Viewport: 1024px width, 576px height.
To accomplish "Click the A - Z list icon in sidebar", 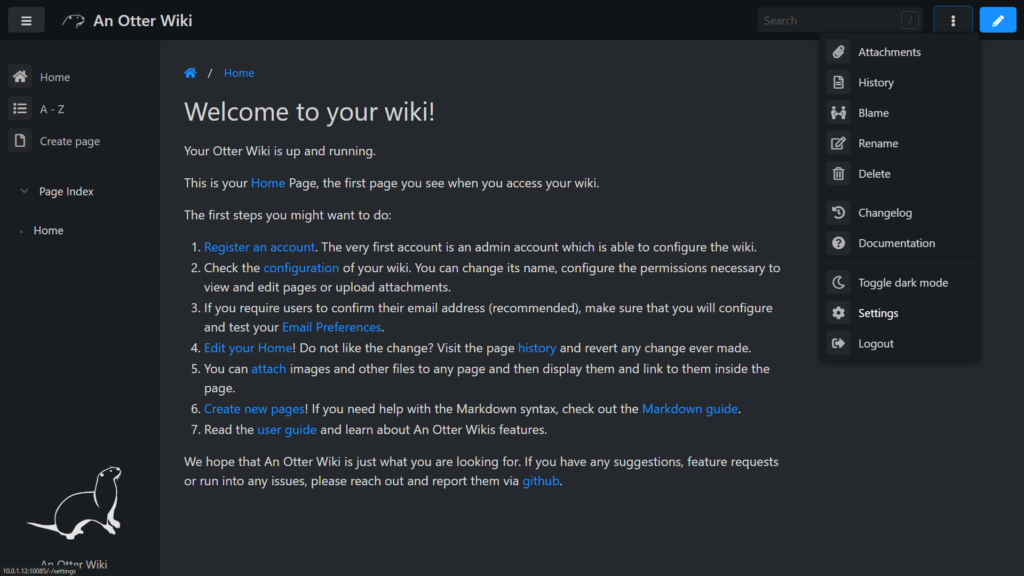I will (20, 108).
